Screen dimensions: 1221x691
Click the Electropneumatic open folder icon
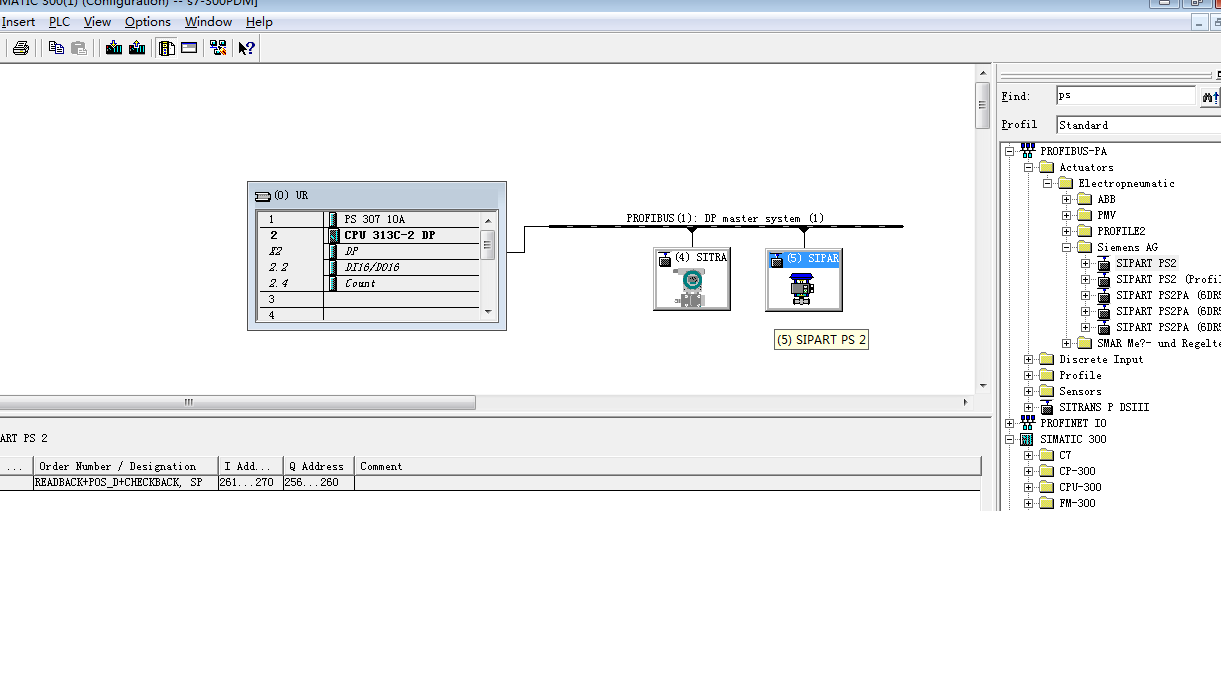pos(1065,183)
